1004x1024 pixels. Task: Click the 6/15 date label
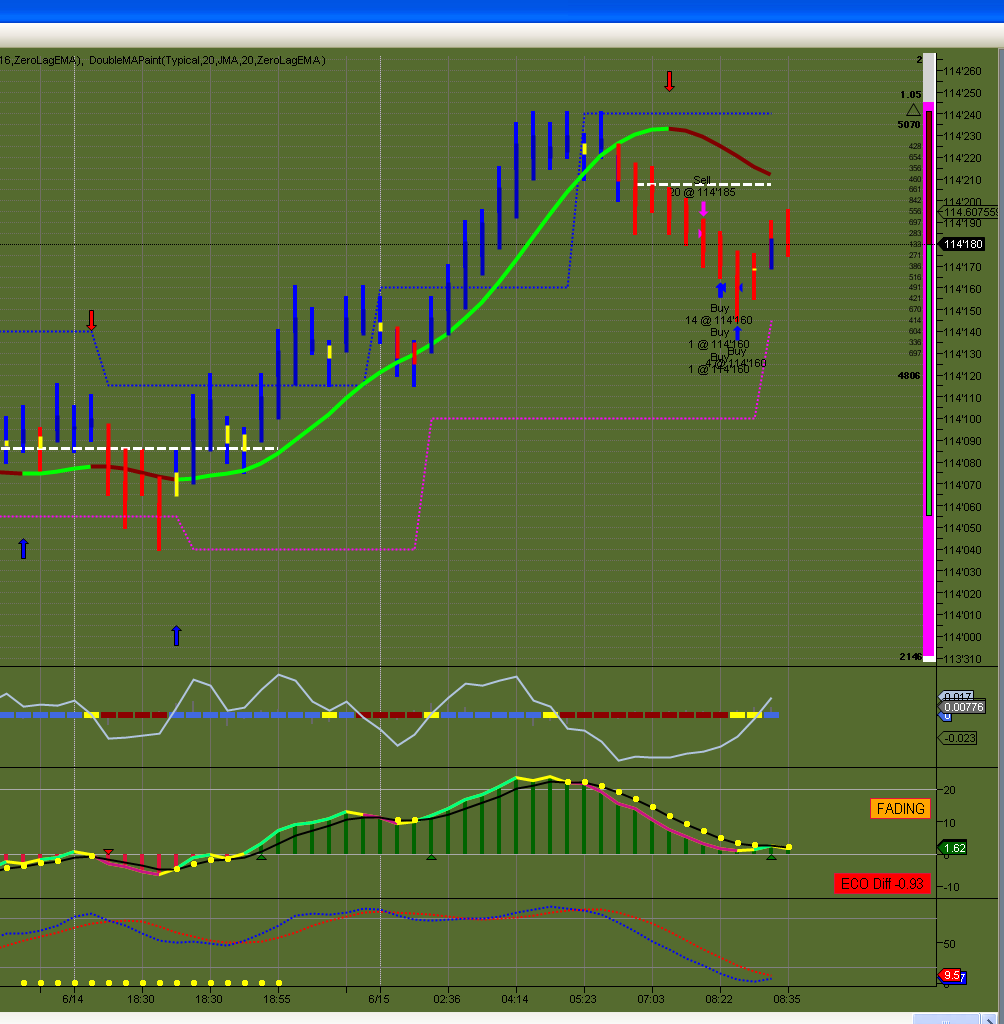378,999
